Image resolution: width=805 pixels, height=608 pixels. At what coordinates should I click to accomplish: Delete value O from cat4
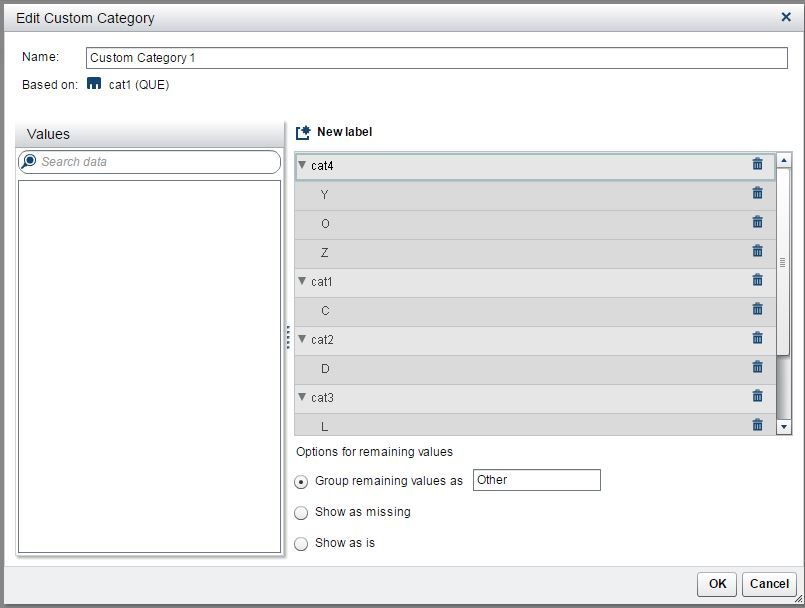pyautogui.click(x=757, y=222)
